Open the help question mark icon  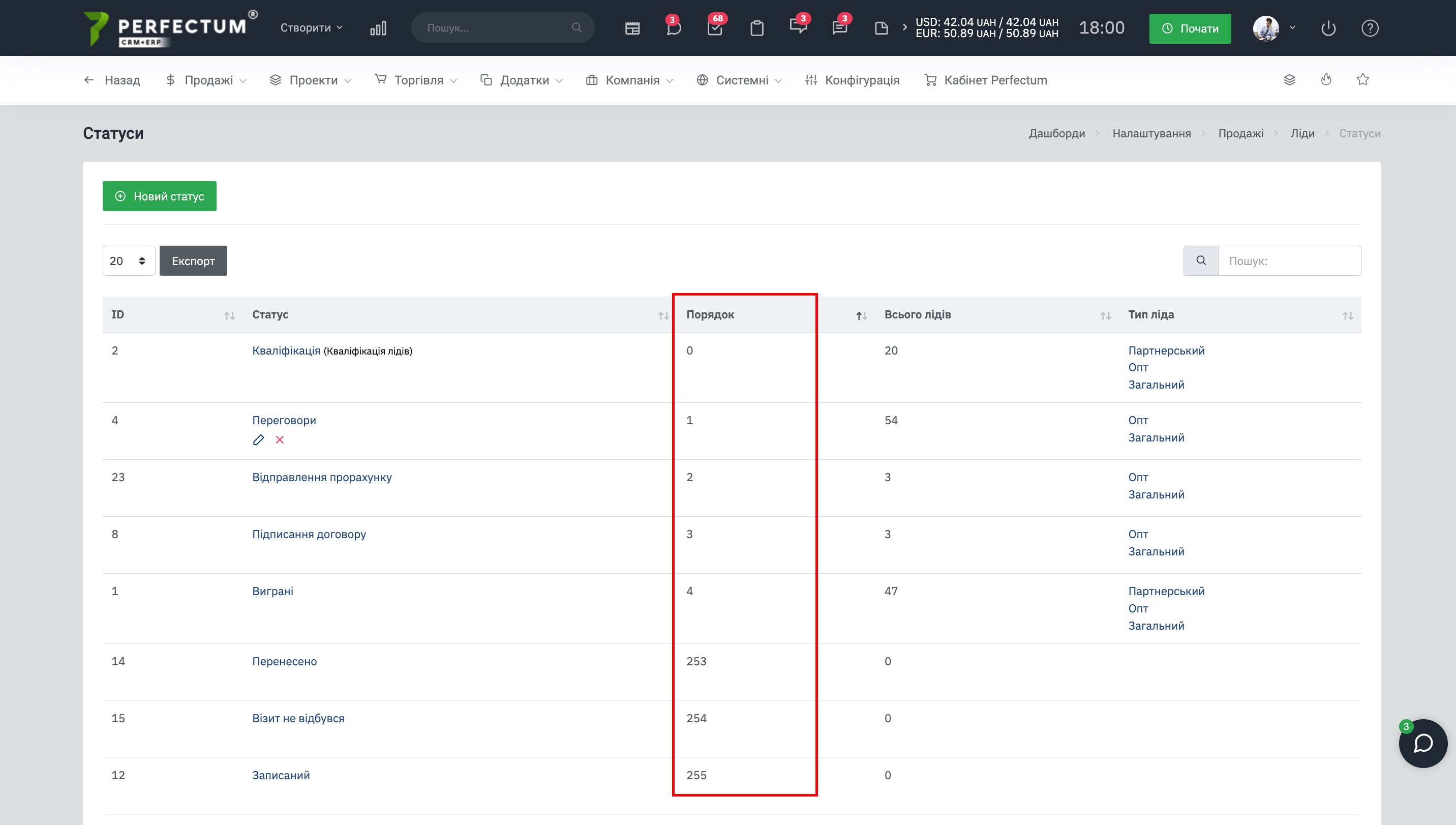click(1370, 28)
